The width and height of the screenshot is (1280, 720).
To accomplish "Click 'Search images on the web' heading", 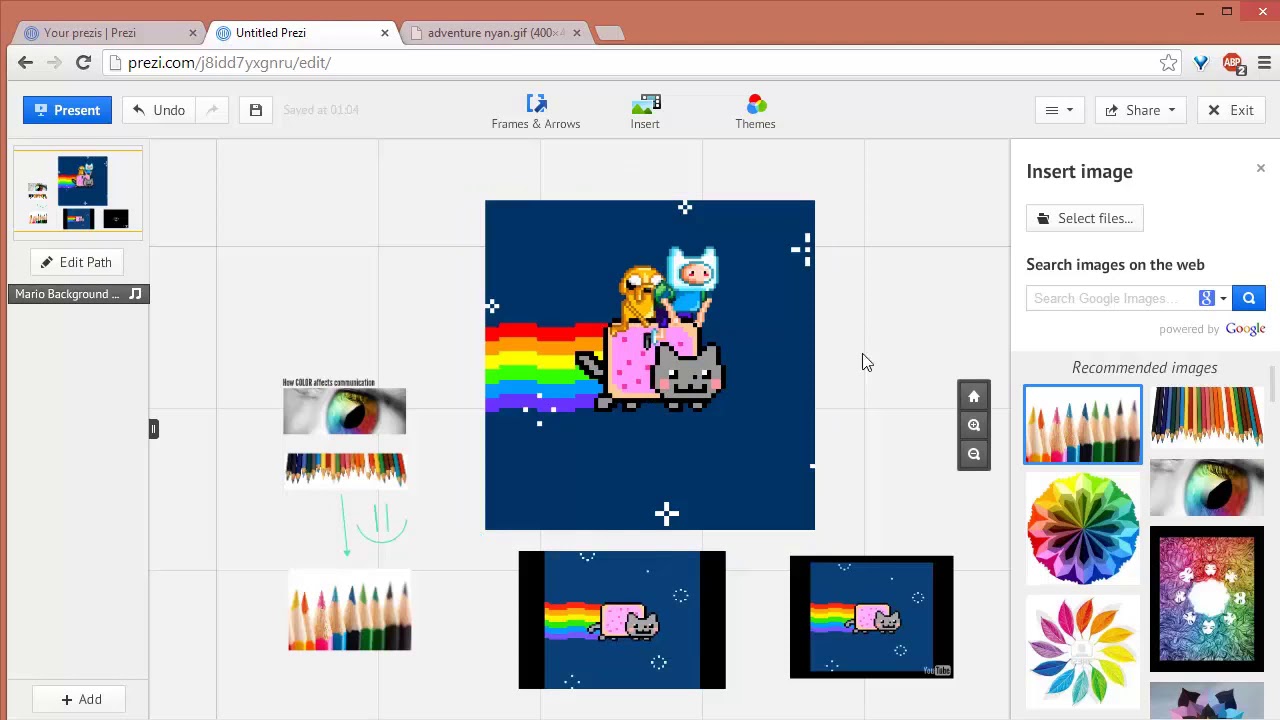I will (x=1115, y=265).
